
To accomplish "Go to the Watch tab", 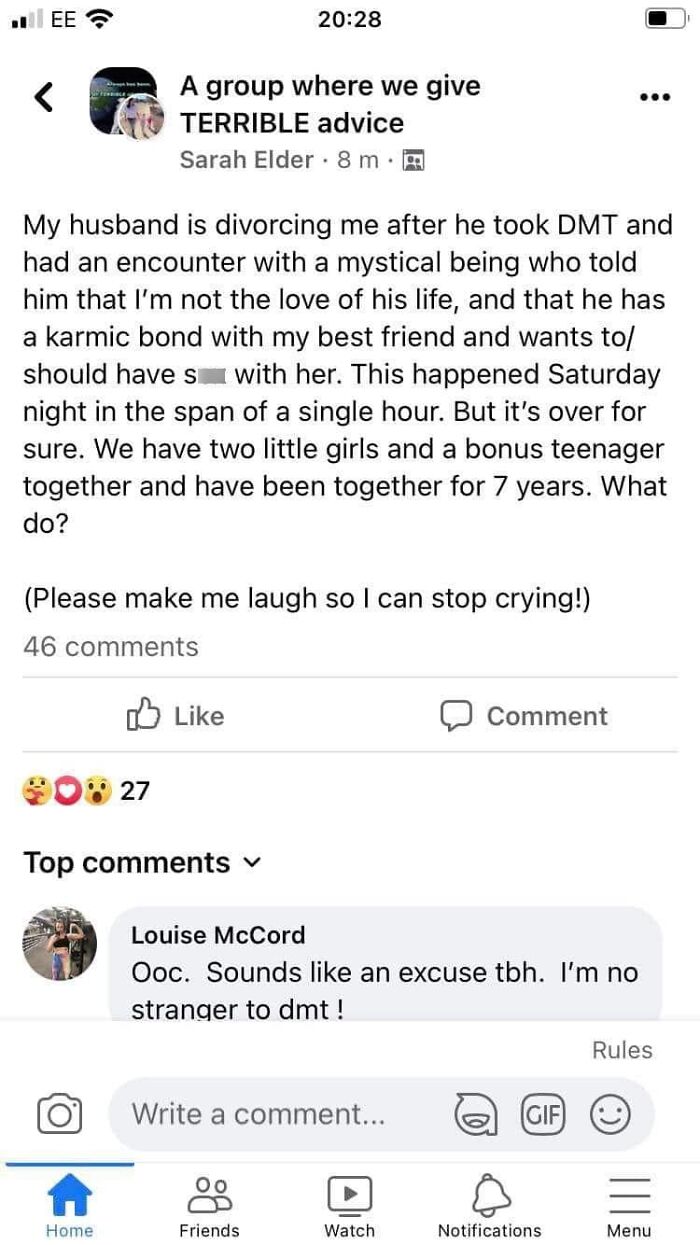I will coord(349,1206).
